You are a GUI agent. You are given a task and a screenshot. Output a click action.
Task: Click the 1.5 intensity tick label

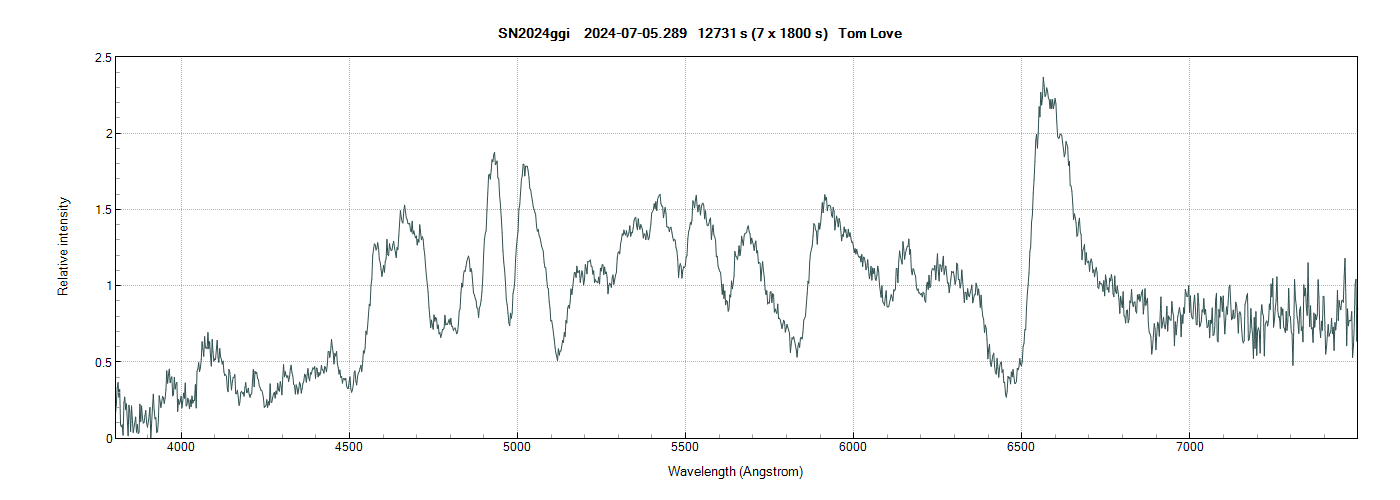point(103,210)
